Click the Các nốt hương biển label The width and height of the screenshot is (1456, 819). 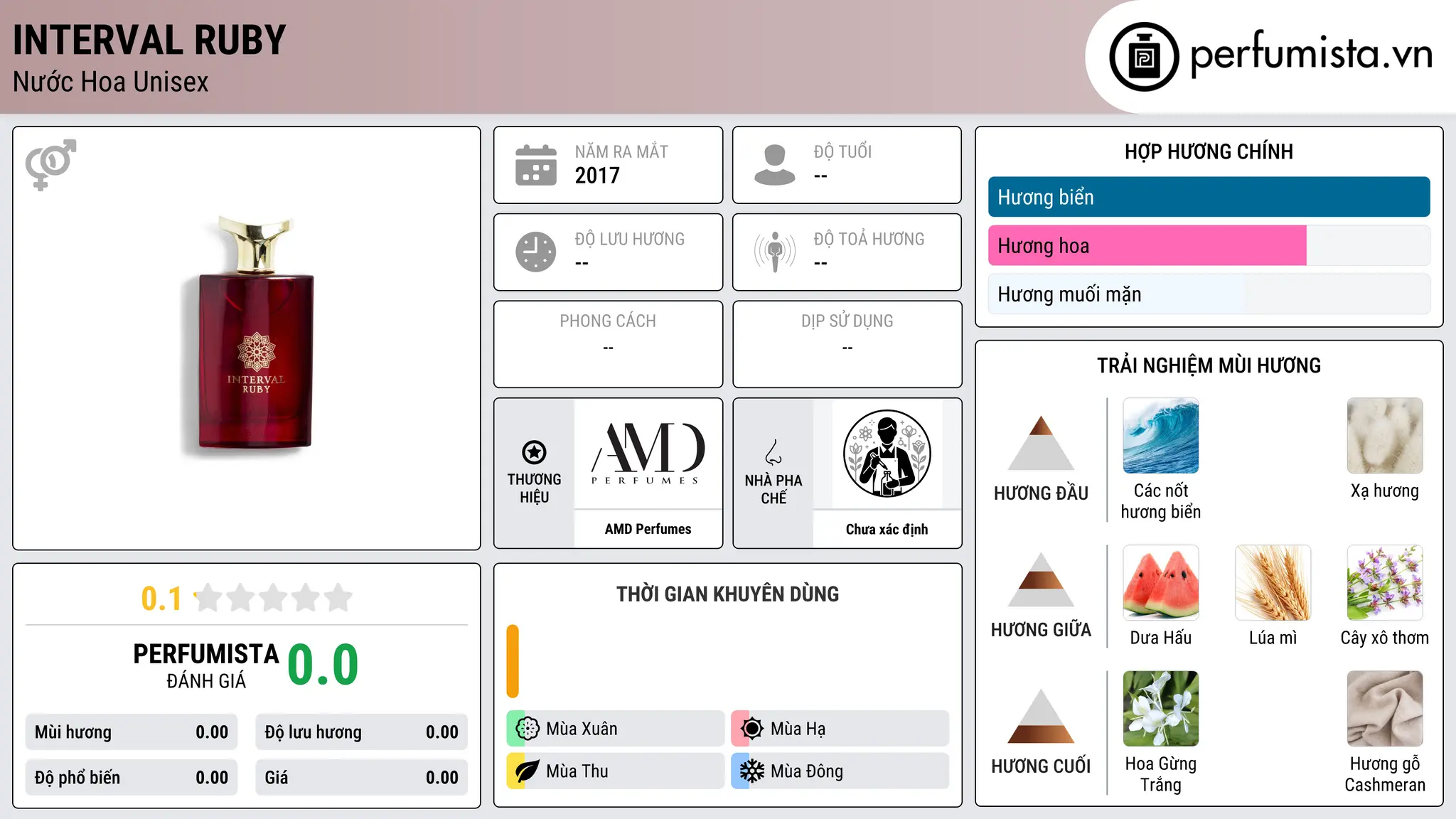(x=1161, y=501)
